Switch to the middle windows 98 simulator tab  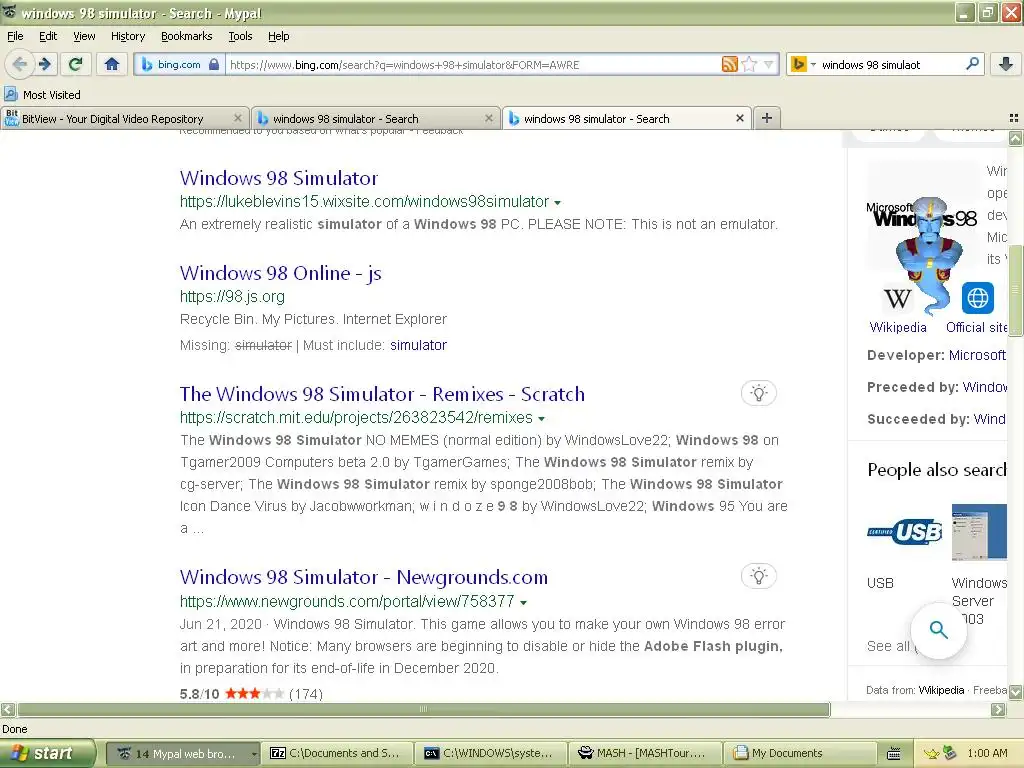[376, 118]
